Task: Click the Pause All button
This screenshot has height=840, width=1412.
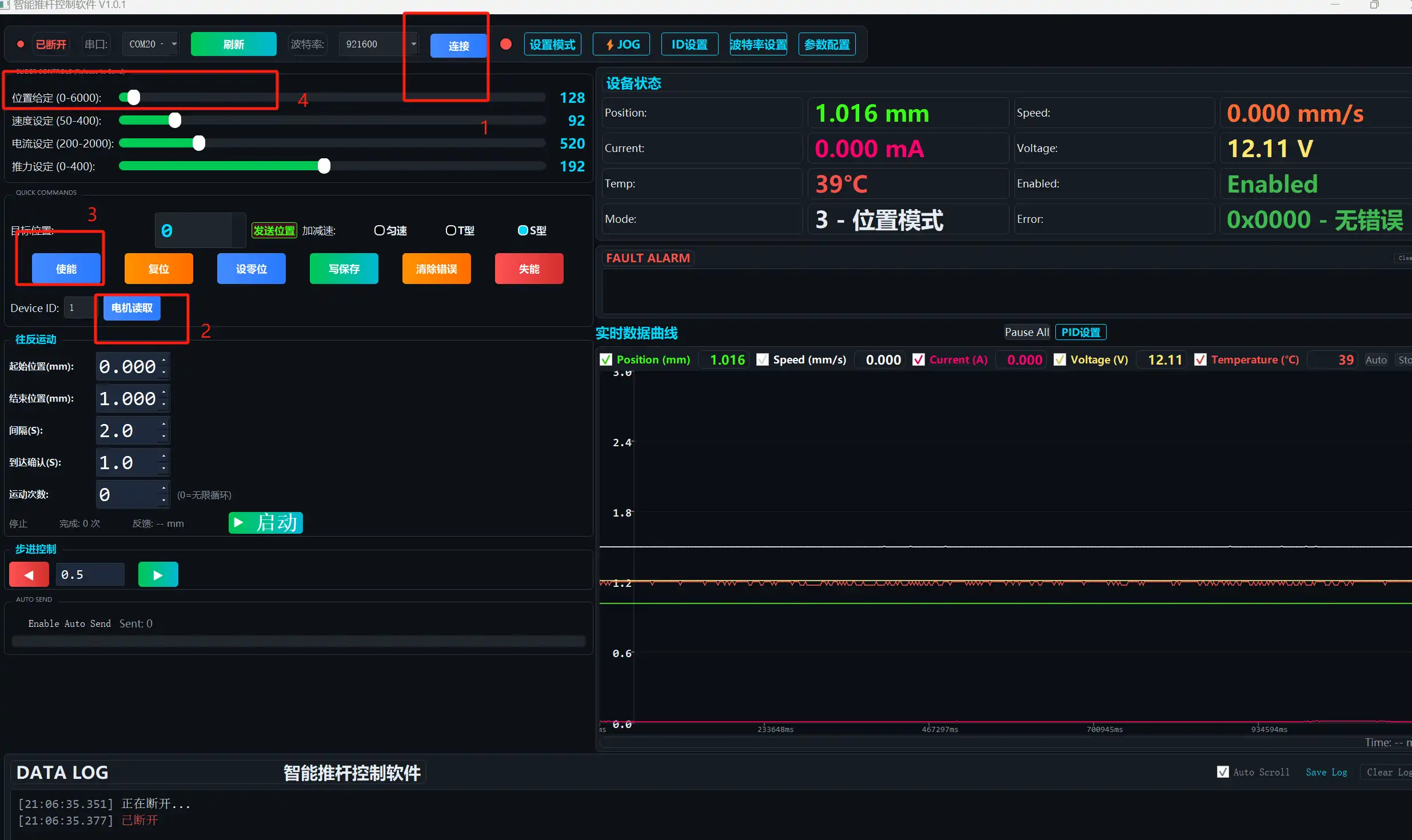Action: coord(1027,332)
